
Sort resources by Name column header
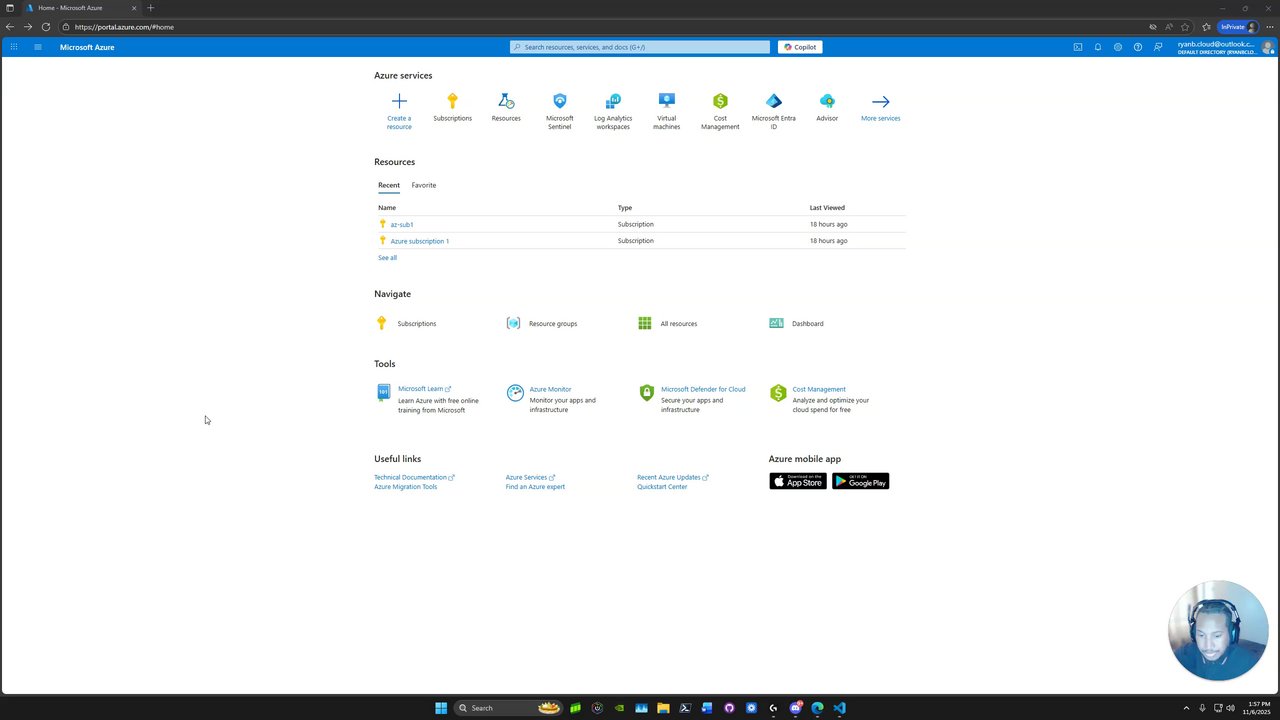pos(387,208)
